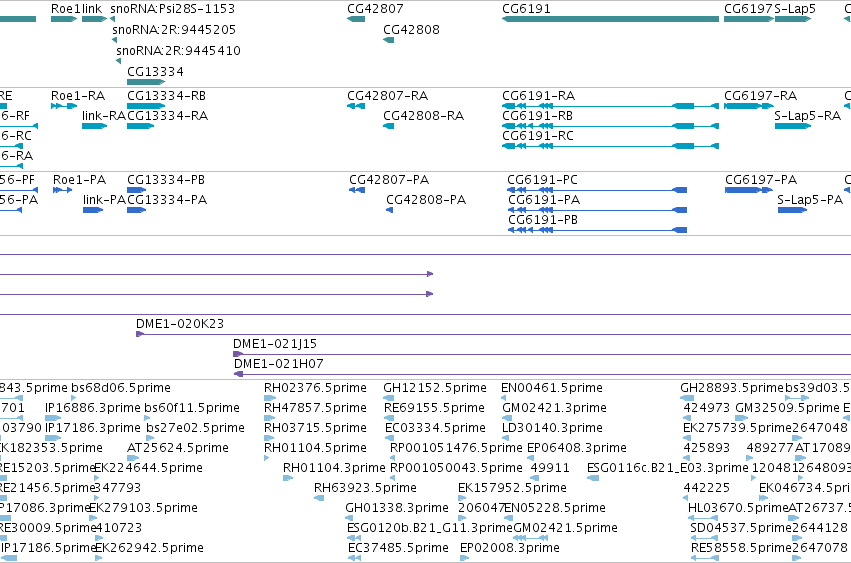
Task: Select EST EN05228.5prime
Action: pos(508,518)
